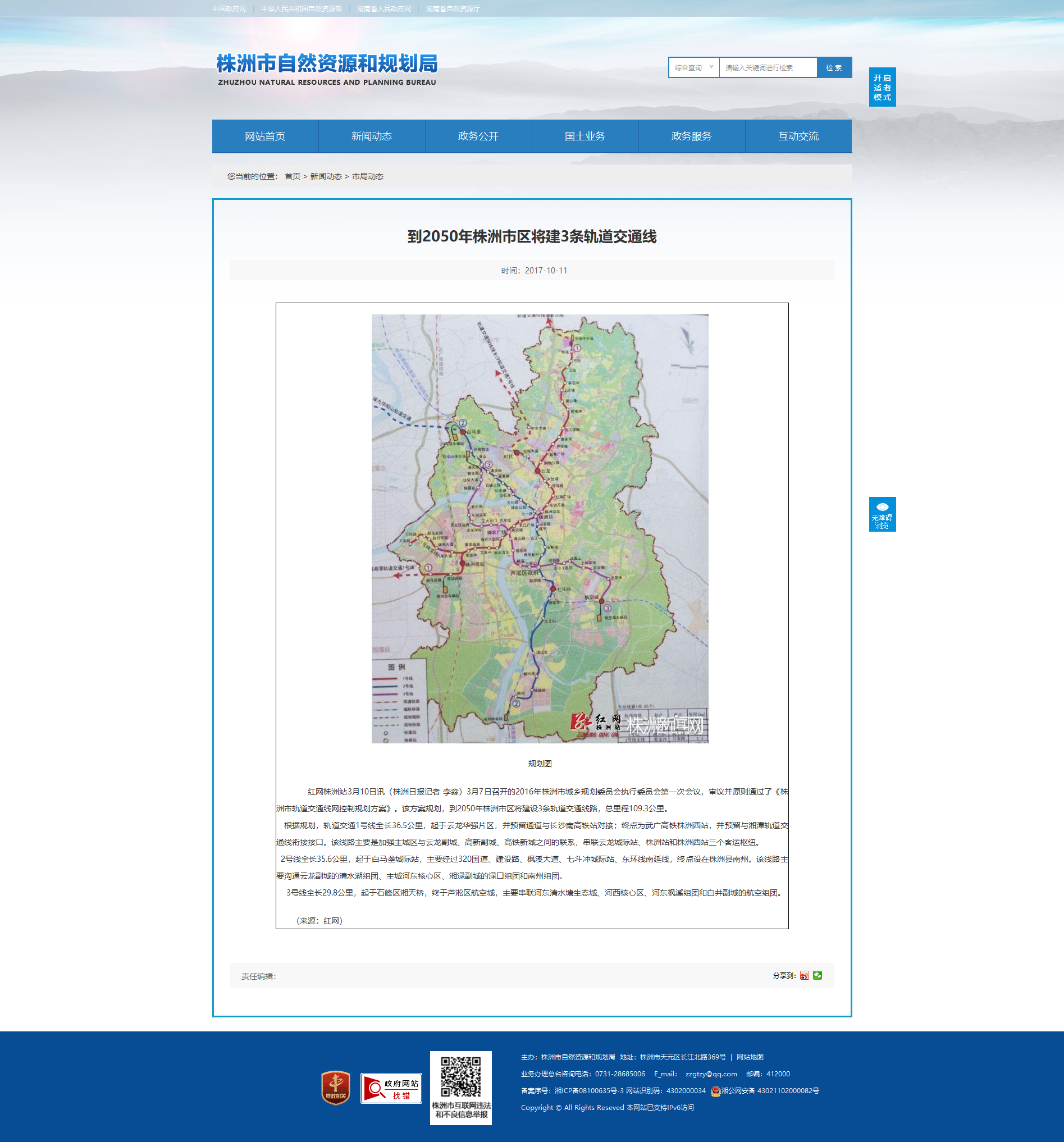Open the 网站地图 footer link
Viewport: 1064px width, 1142px height.
click(x=750, y=1057)
